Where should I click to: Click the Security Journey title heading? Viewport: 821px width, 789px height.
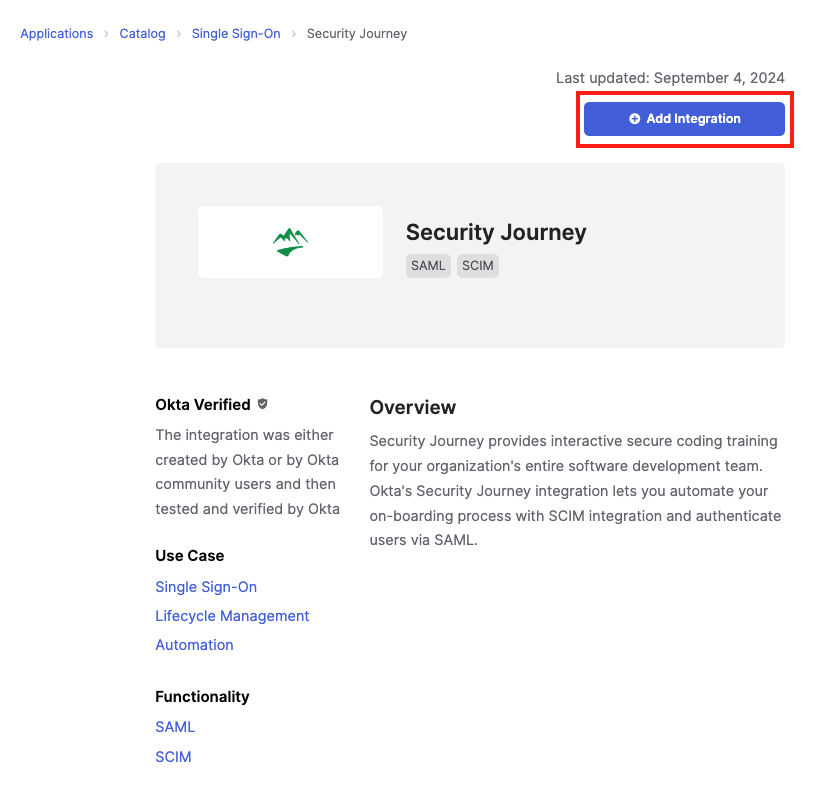pos(496,233)
